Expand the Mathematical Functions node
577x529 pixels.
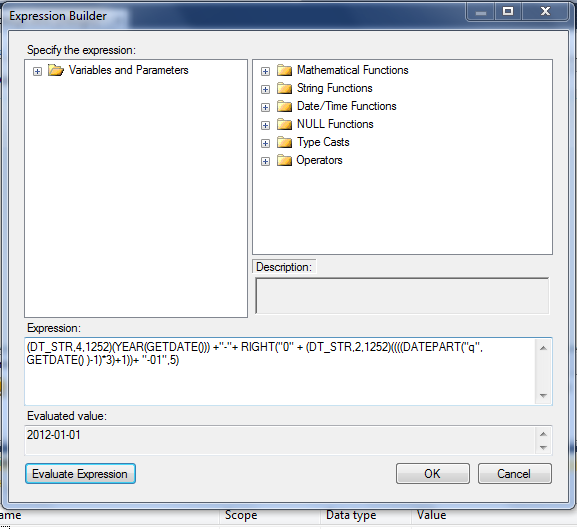coord(265,71)
